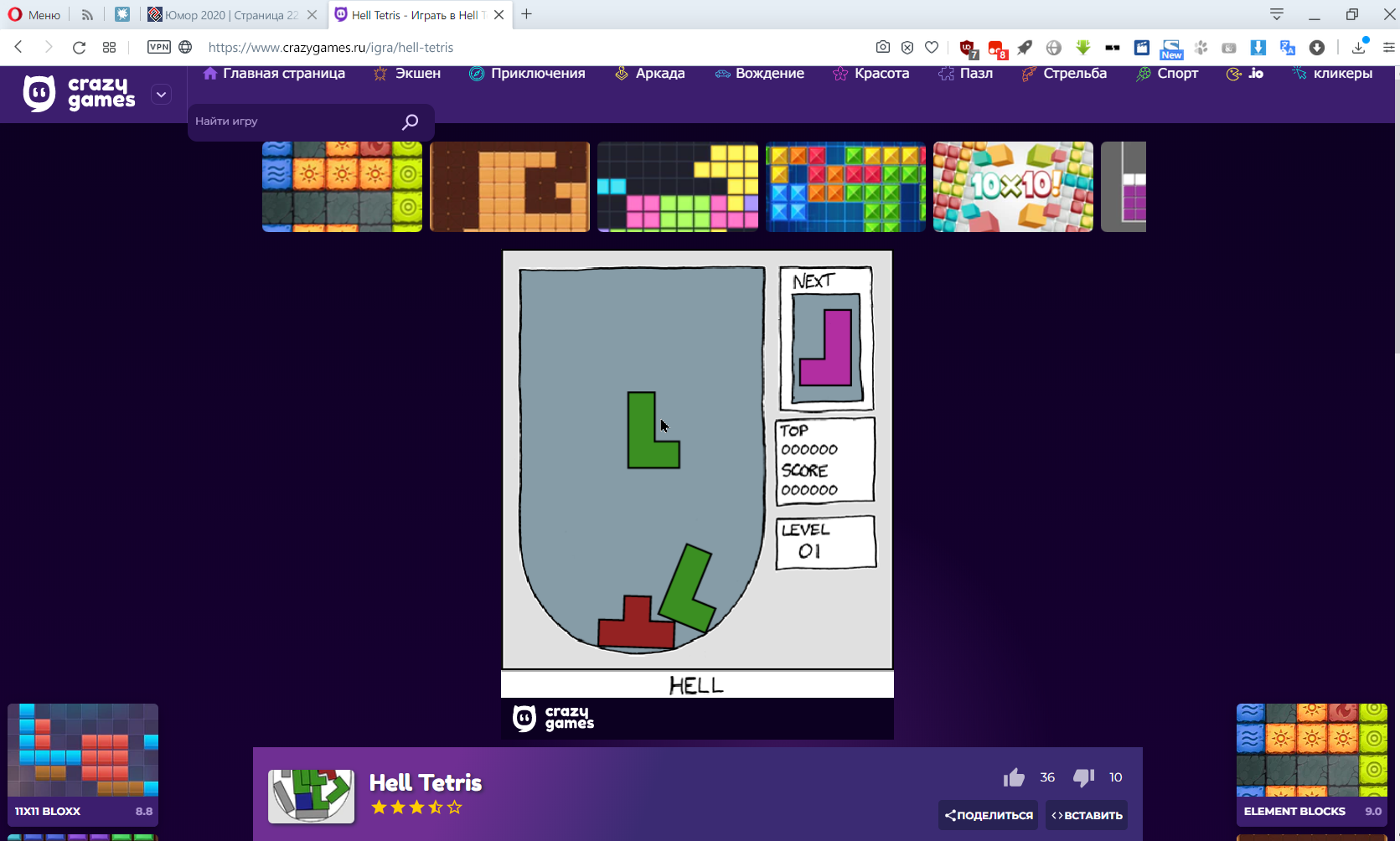Open the dark neon tetris game thumbnail
Viewport: 1400px width, 841px height.
click(x=678, y=187)
